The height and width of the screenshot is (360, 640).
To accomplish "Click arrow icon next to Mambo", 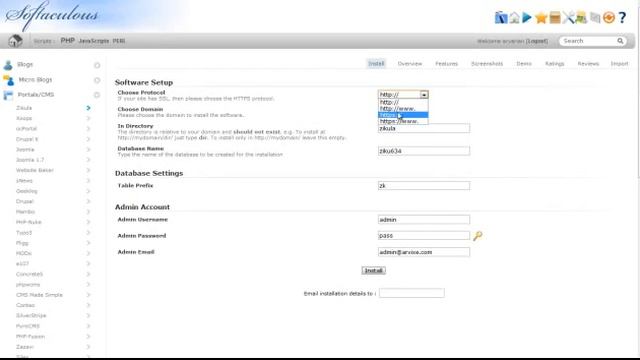I will (x=88, y=212).
